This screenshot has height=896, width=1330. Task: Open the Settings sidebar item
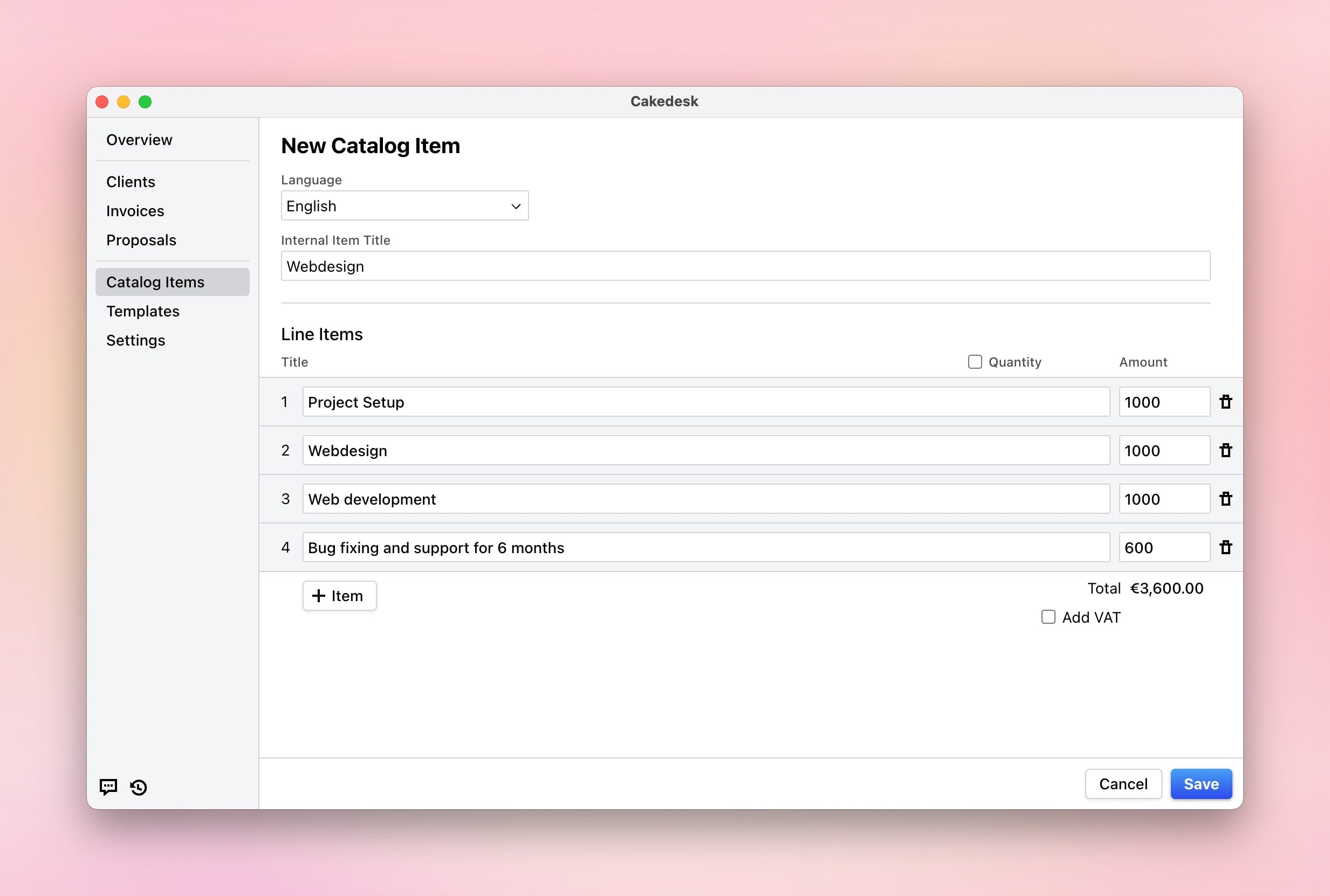pyautogui.click(x=135, y=340)
